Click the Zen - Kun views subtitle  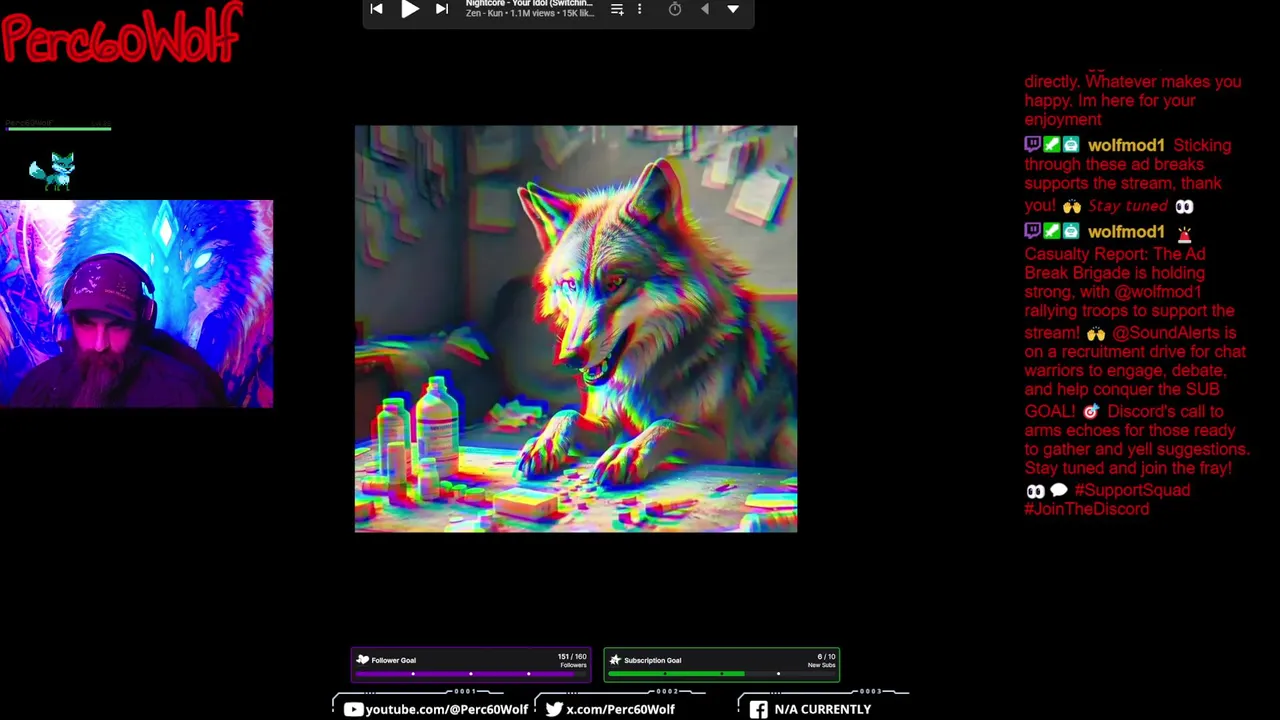coord(529,14)
